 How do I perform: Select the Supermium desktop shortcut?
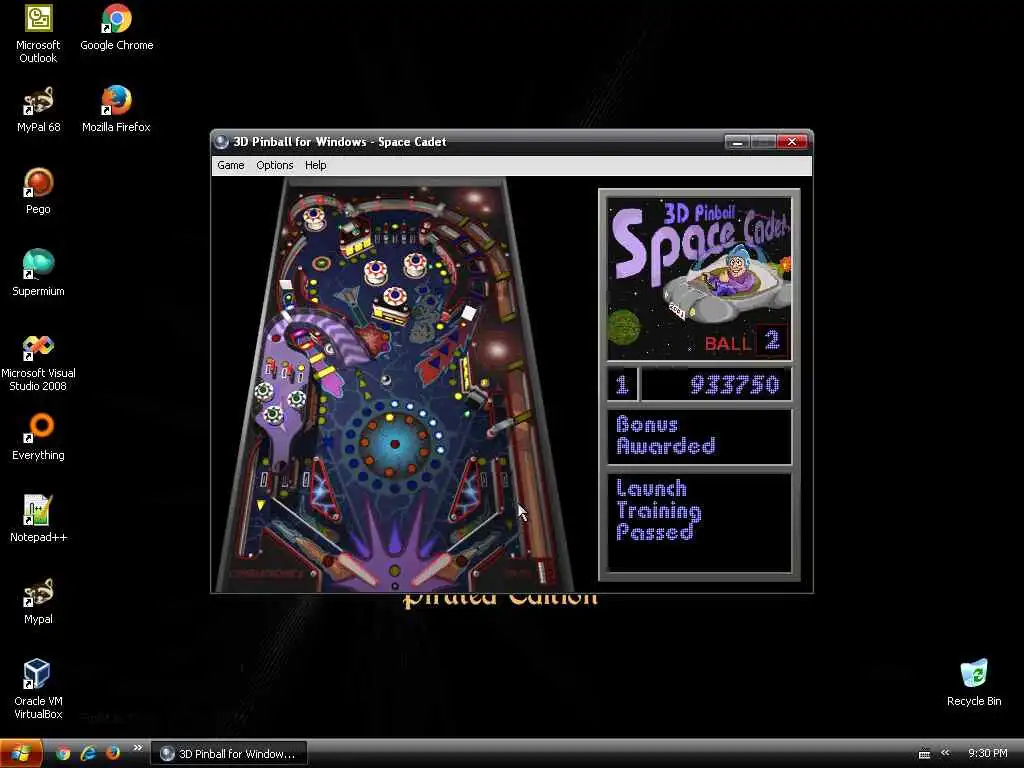(x=38, y=274)
